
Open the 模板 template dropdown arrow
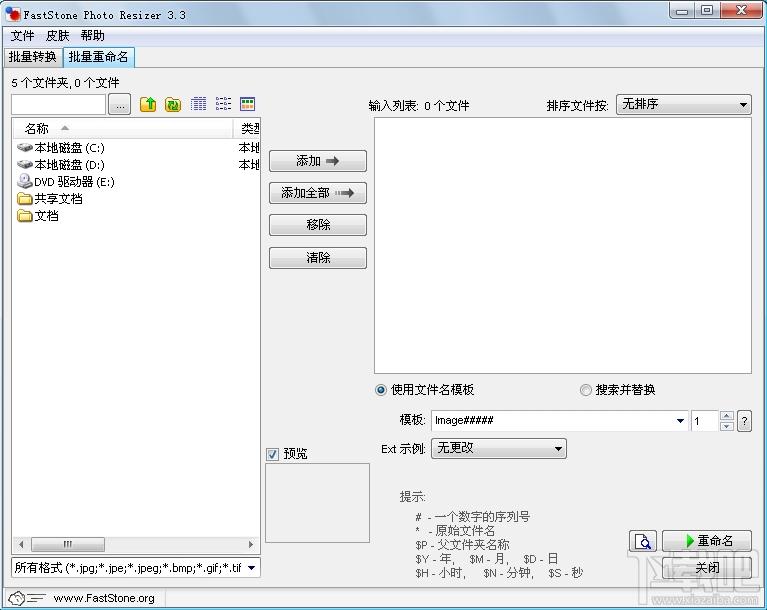coord(680,421)
